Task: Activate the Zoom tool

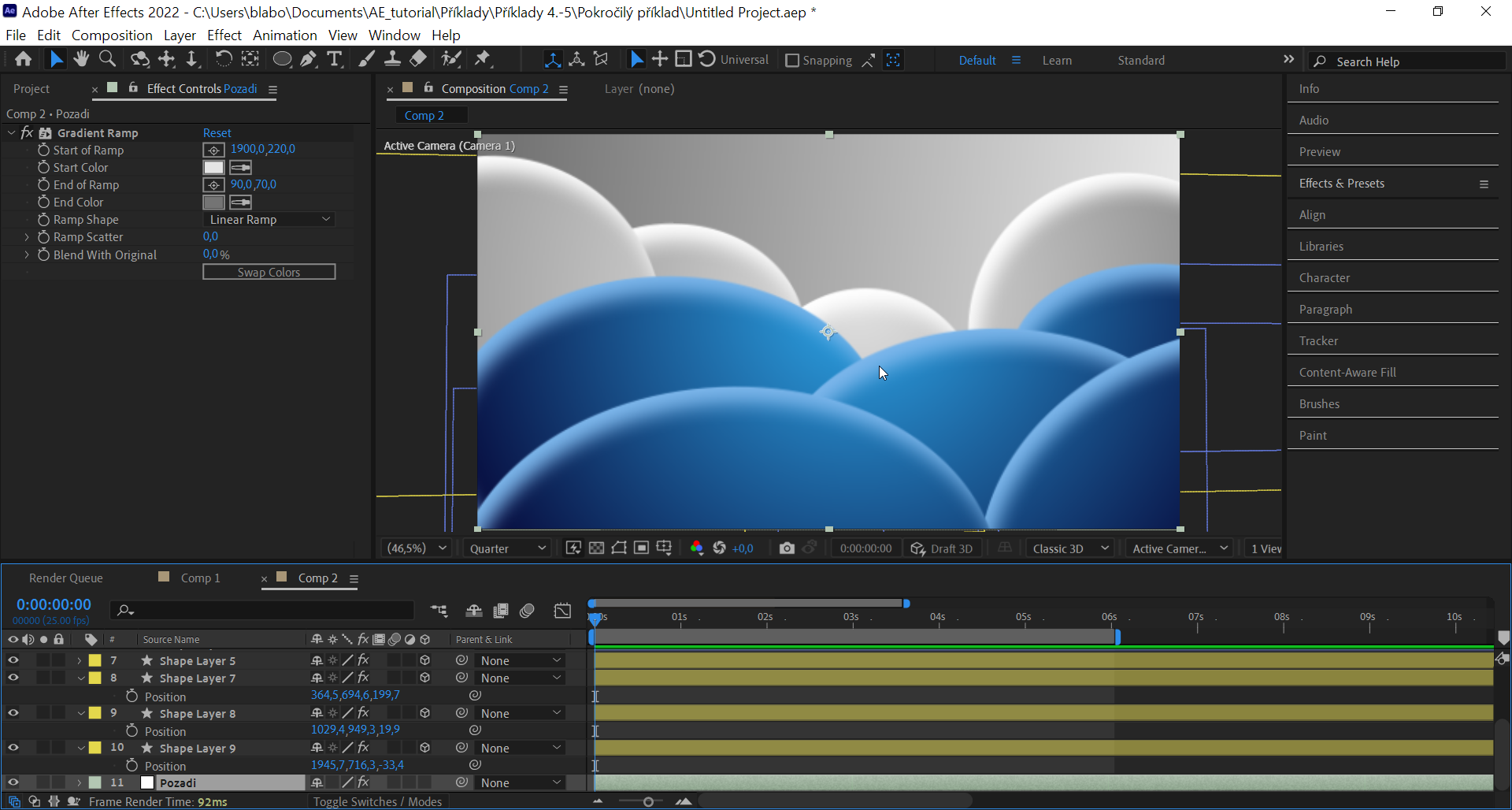Action: [x=107, y=58]
